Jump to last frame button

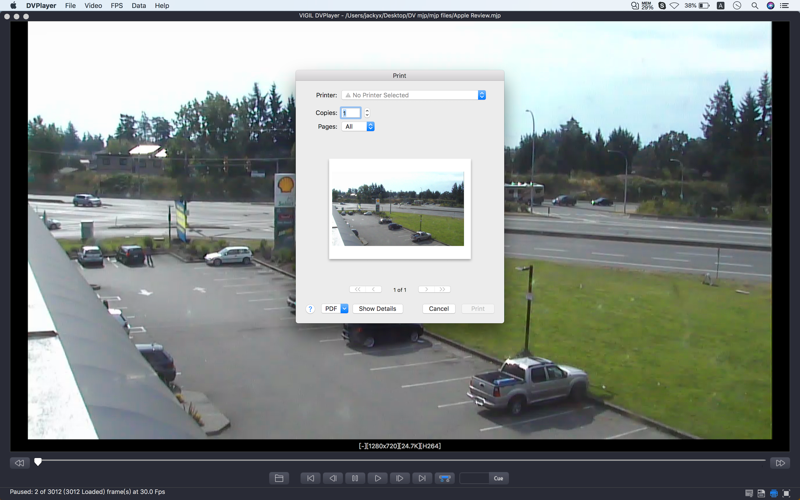(422, 478)
